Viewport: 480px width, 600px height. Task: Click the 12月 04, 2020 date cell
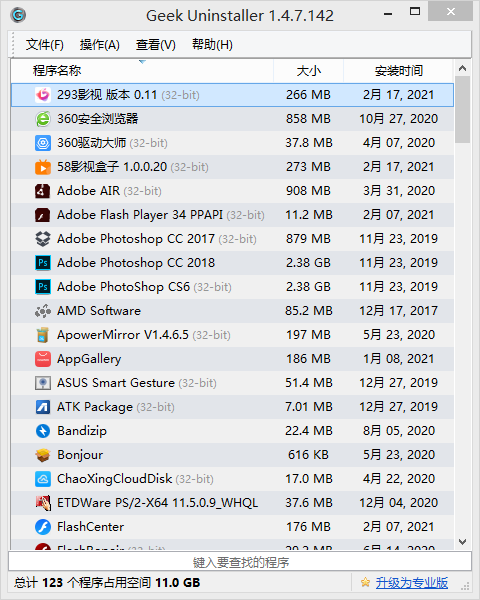pos(398,503)
